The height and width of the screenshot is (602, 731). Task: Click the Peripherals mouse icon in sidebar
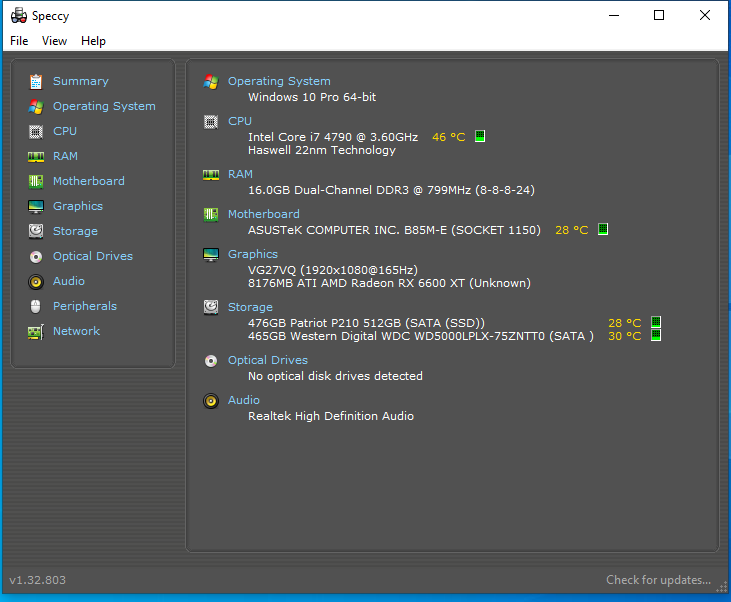(x=36, y=306)
